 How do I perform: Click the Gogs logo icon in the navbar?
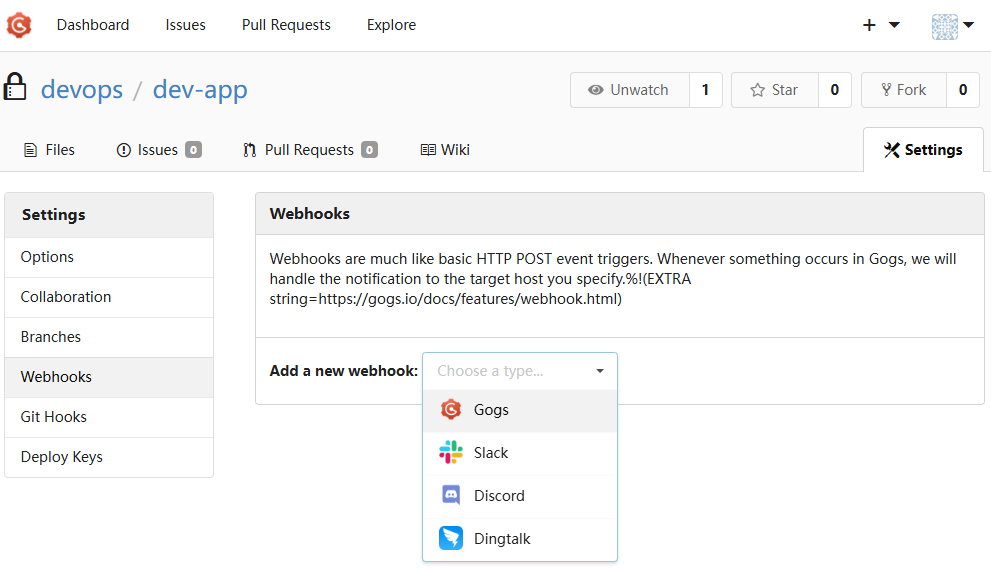[x=19, y=25]
